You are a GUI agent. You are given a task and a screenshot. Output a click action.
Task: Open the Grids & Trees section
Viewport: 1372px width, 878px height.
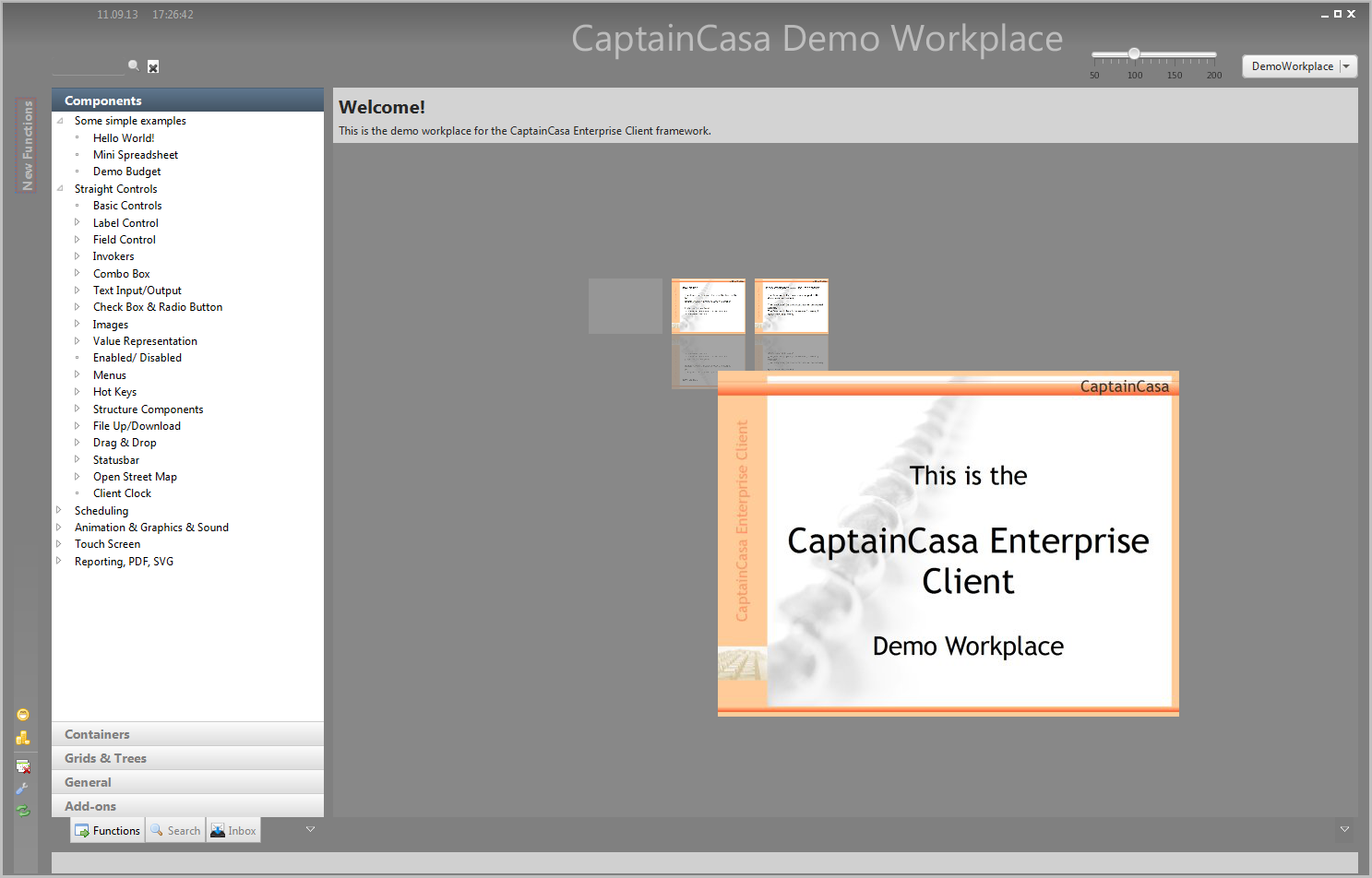point(105,758)
